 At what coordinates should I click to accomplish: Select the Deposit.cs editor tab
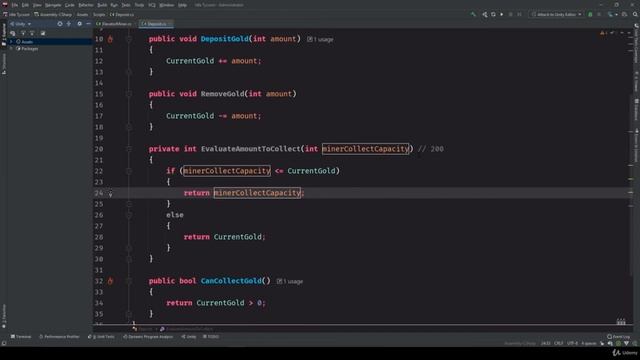[x=155, y=24]
